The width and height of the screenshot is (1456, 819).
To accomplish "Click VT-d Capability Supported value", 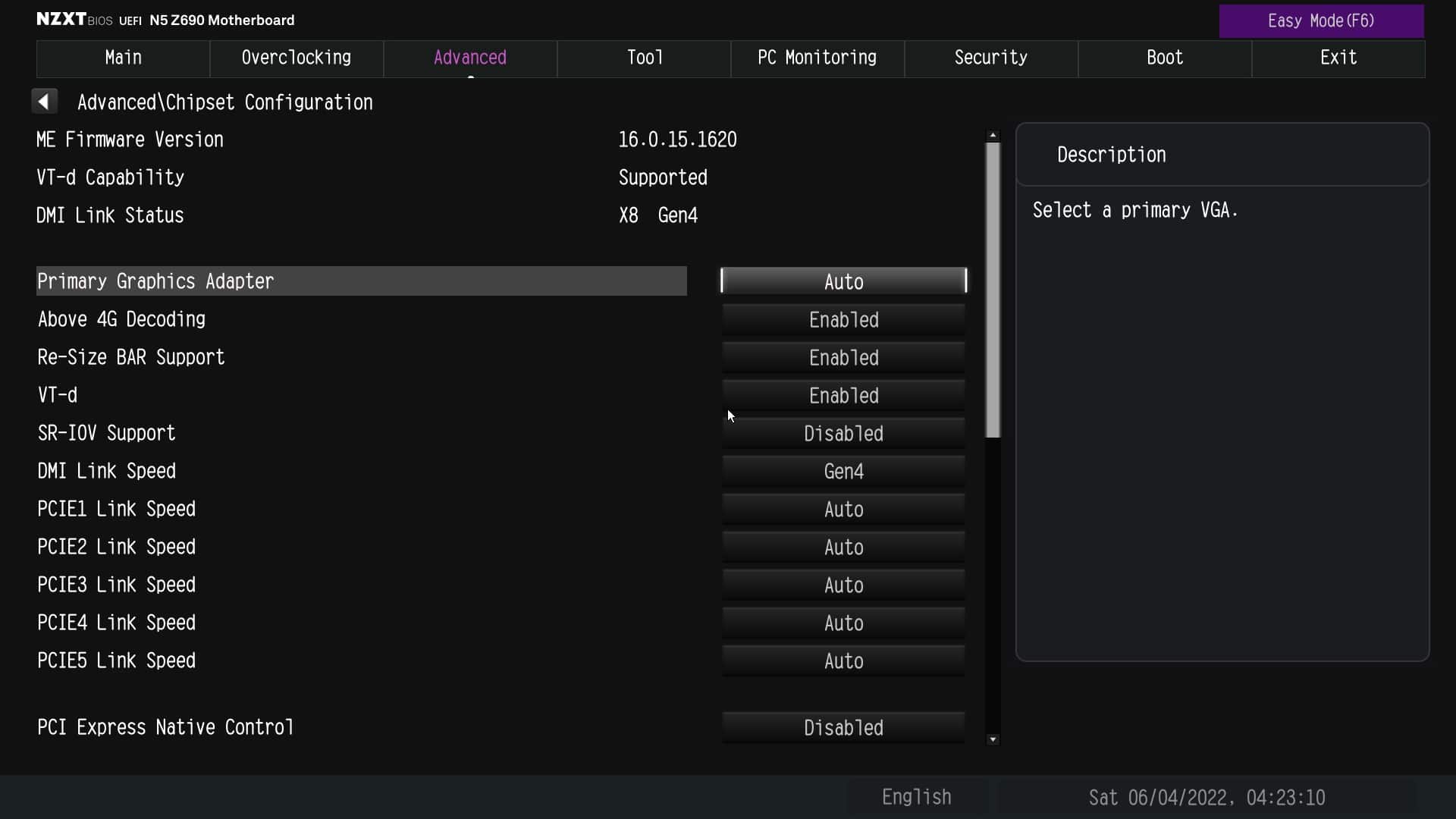I will (x=663, y=177).
